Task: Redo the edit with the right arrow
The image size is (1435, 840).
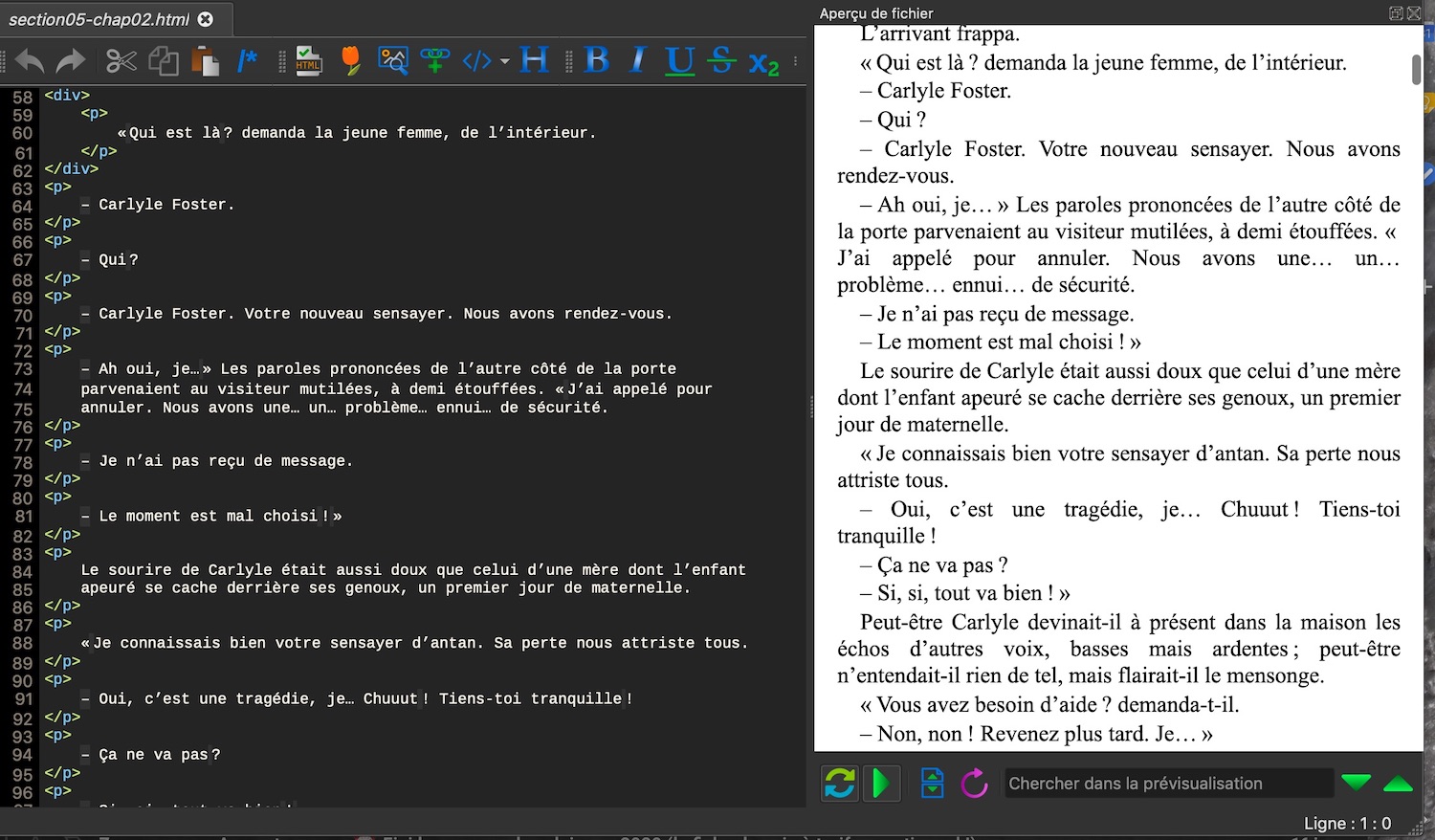Action: pos(71,62)
